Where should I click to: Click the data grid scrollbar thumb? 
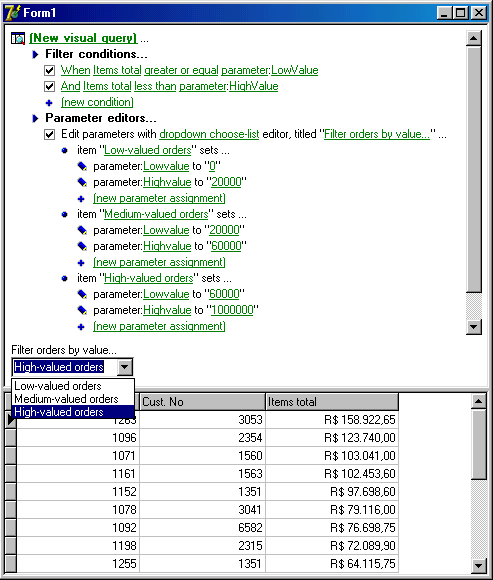click(479, 444)
